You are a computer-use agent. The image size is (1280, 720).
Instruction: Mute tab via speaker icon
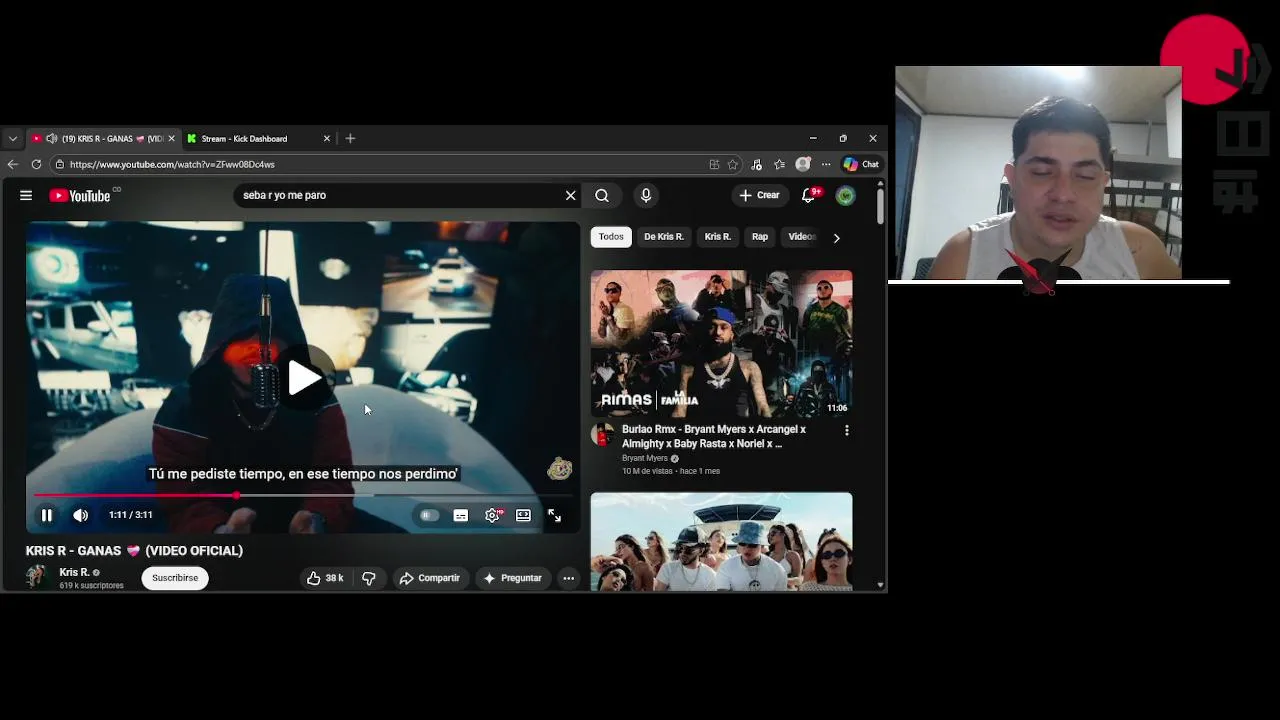(52, 139)
